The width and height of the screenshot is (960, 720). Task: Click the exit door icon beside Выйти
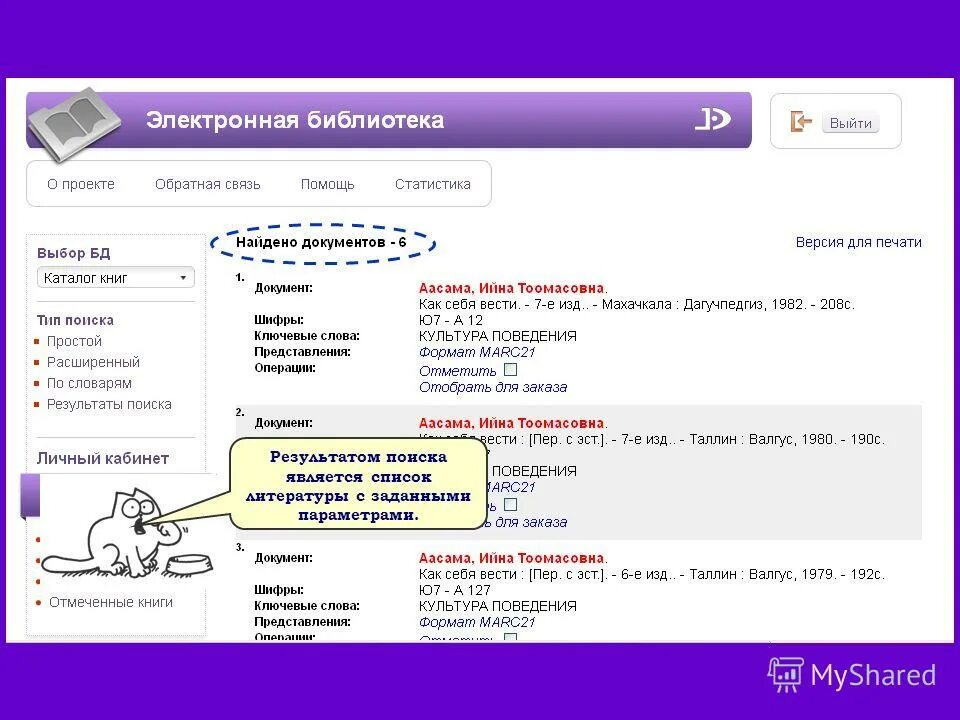click(801, 120)
